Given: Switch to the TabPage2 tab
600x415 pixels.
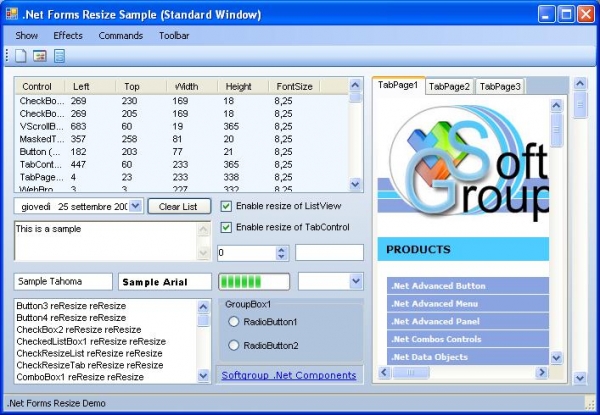Looking at the screenshot, I should [x=449, y=87].
